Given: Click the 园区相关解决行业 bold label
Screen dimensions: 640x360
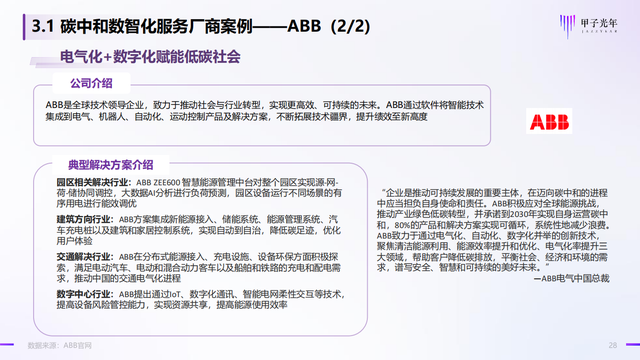Looking at the screenshot, I should click(94, 182).
